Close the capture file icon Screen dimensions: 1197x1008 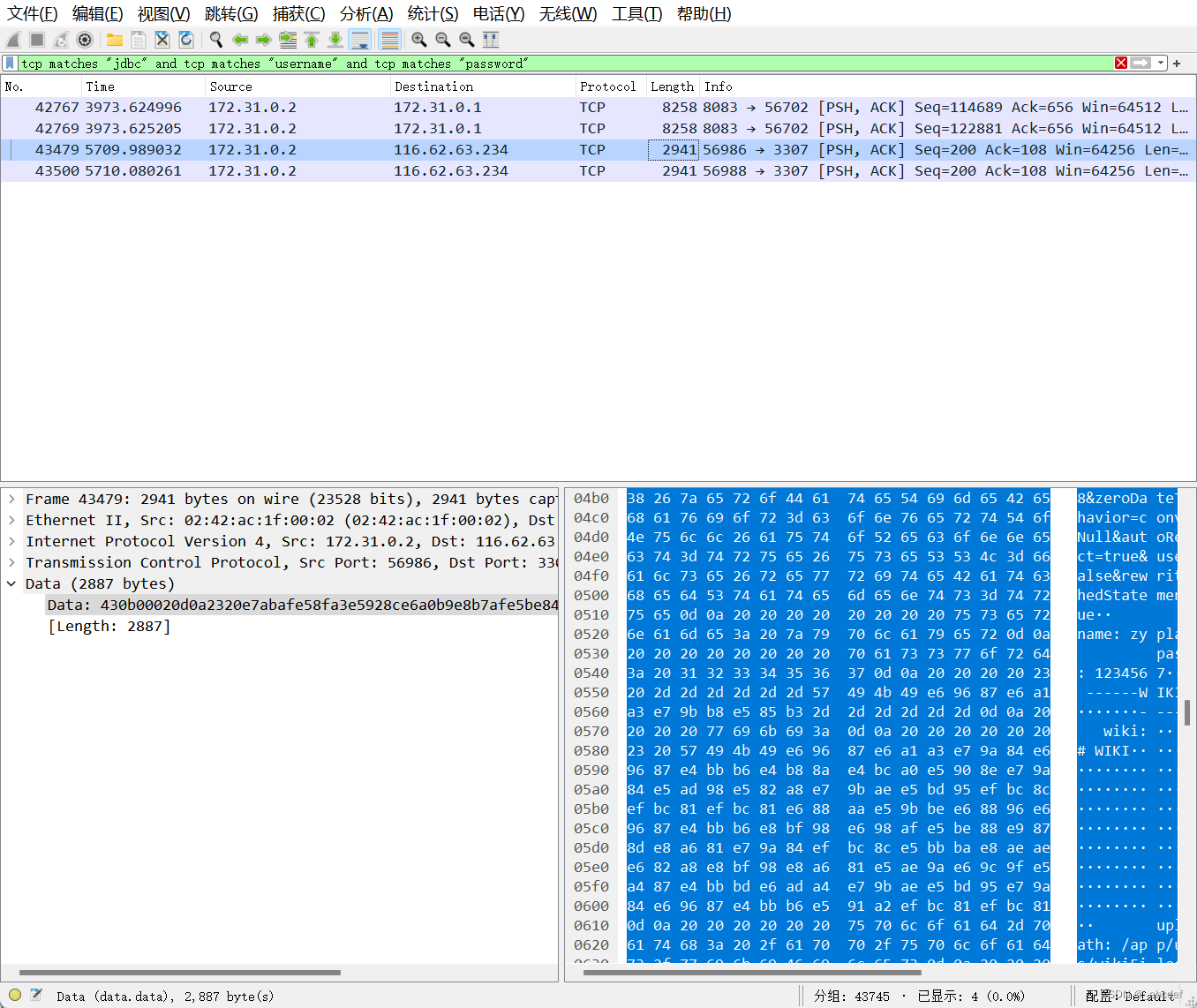point(162,40)
